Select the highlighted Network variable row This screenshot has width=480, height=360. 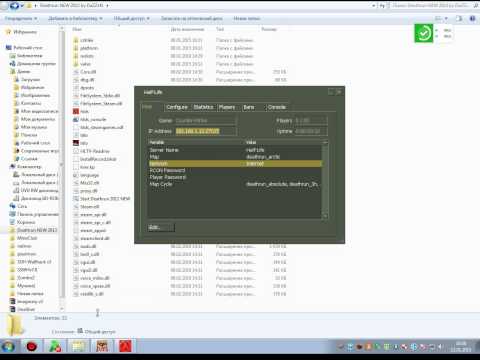[x=235, y=164]
